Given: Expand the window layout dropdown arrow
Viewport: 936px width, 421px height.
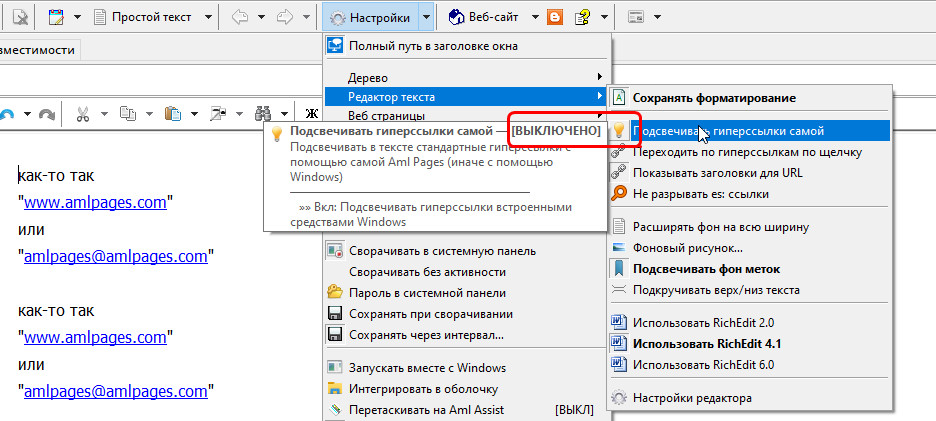Looking at the screenshot, I should [657, 17].
